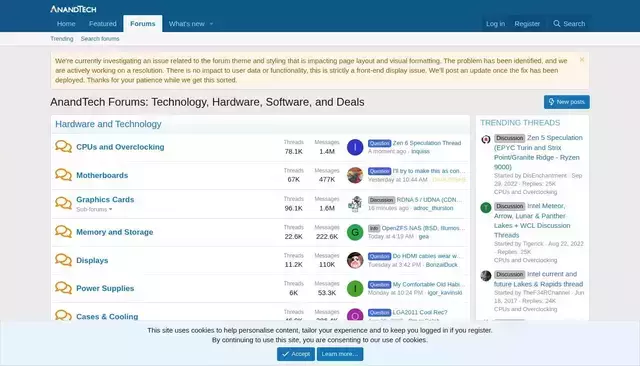Open the CPUs and Overclocking forum
The width and height of the screenshot is (640, 366).
point(120,147)
